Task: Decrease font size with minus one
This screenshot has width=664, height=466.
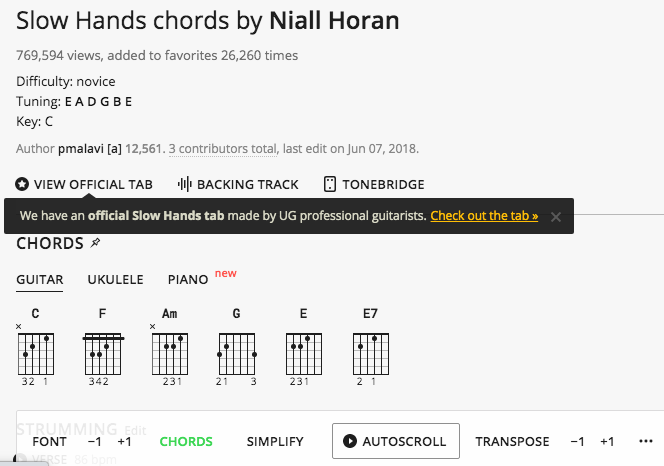Action: (94, 441)
